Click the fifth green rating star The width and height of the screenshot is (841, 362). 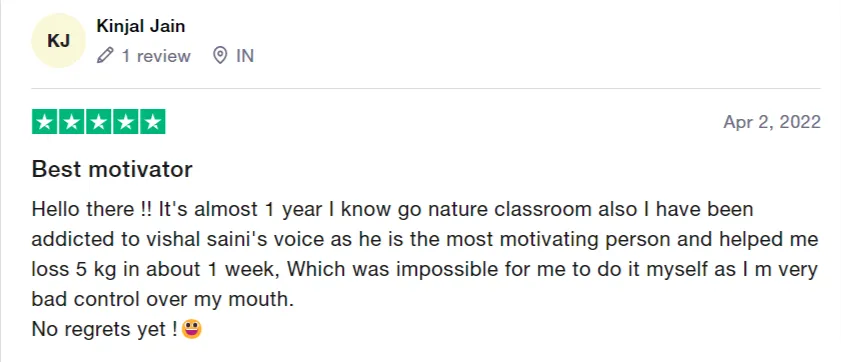coord(152,122)
